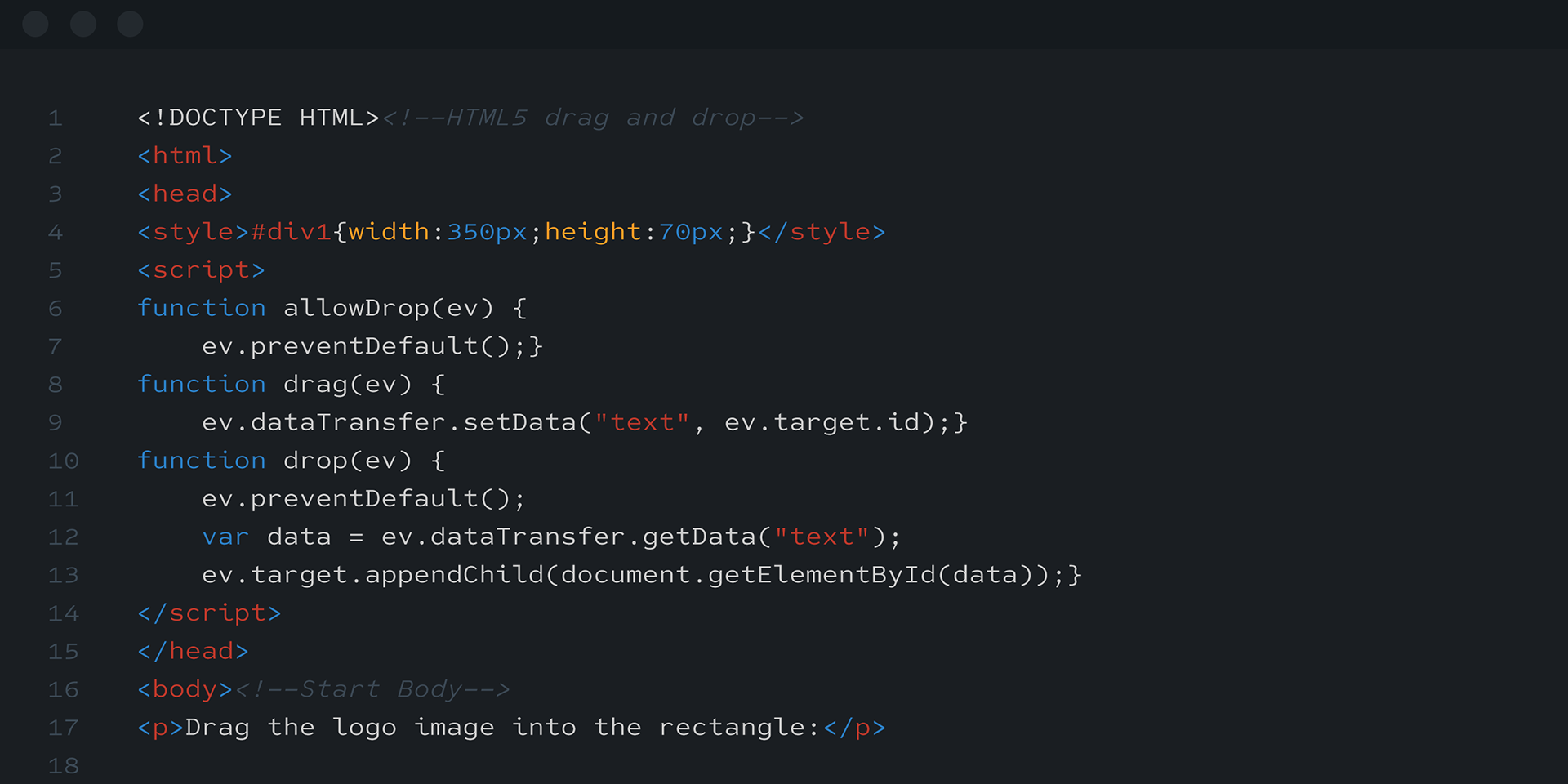Click the var keyword on line 12
This screenshot has width=1568, height=784.
225,537
